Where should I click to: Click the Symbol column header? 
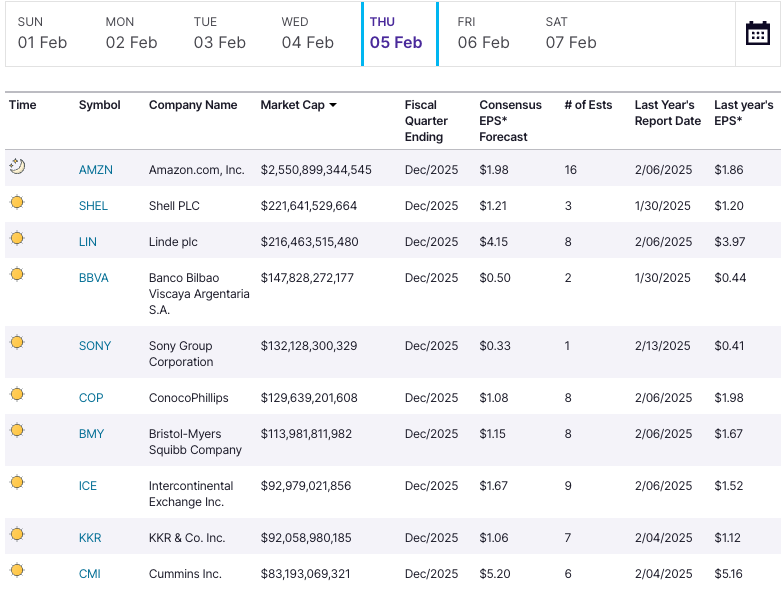tap(99, 105)
